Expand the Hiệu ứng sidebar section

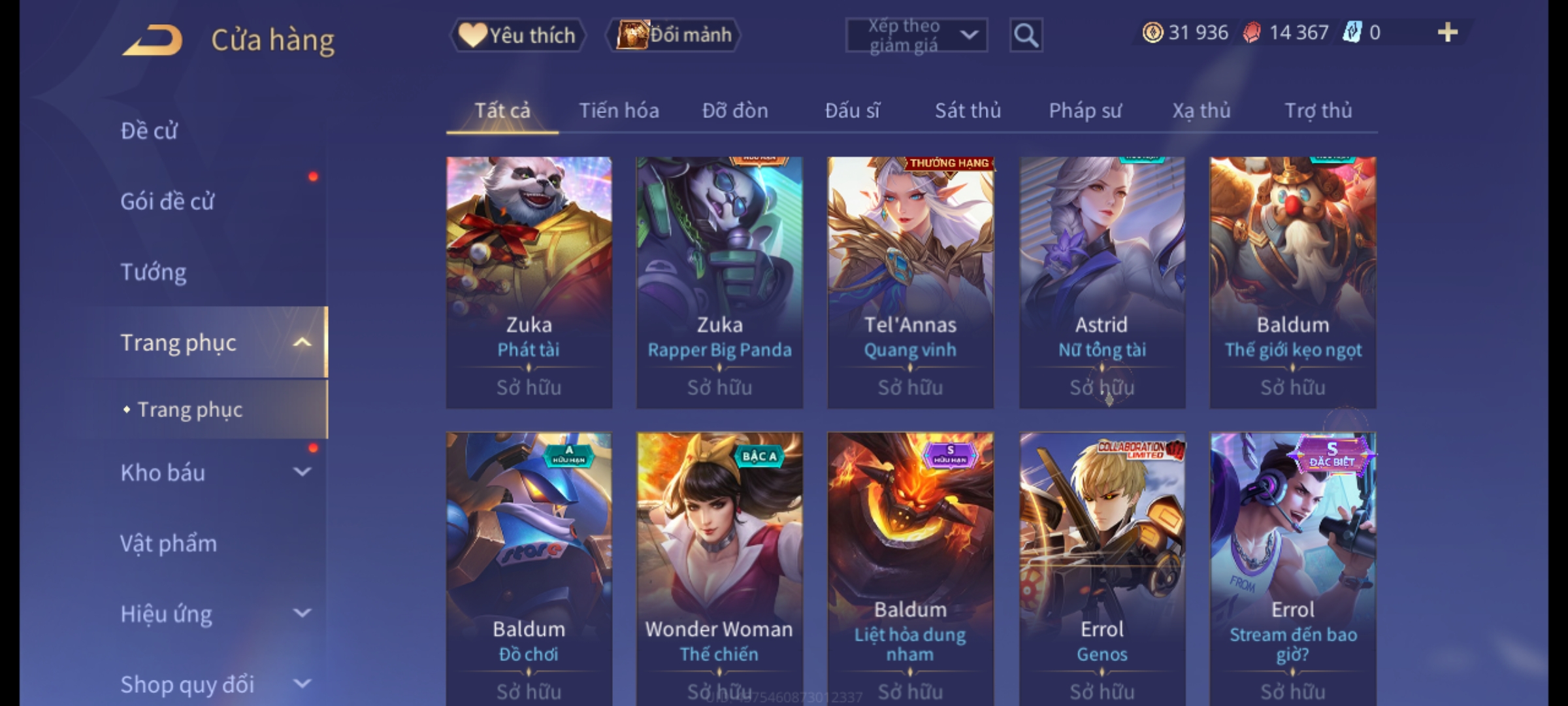pyautogui.click(x=302, y=613)
